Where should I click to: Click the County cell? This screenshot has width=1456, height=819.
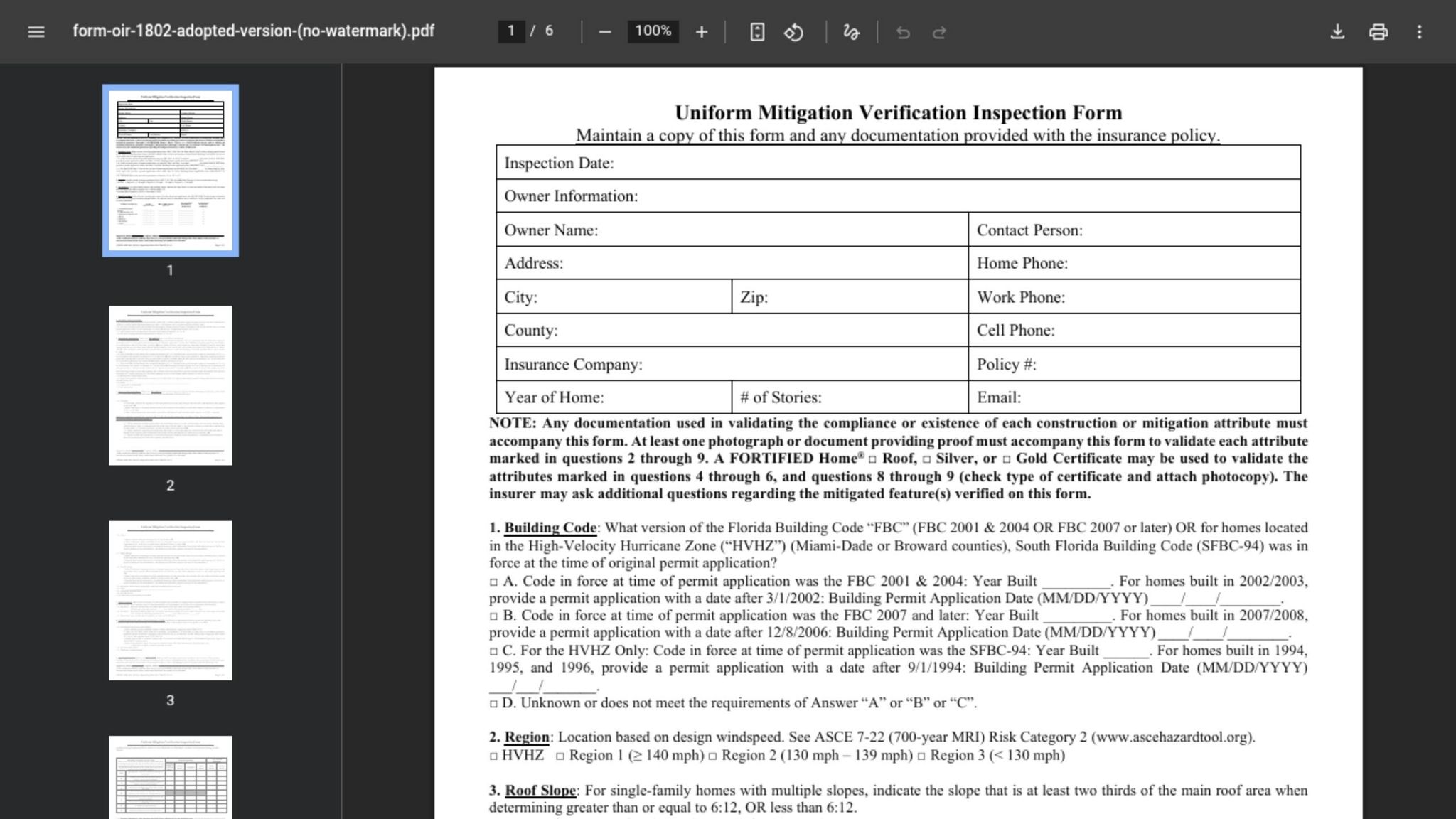coord(732,330)
